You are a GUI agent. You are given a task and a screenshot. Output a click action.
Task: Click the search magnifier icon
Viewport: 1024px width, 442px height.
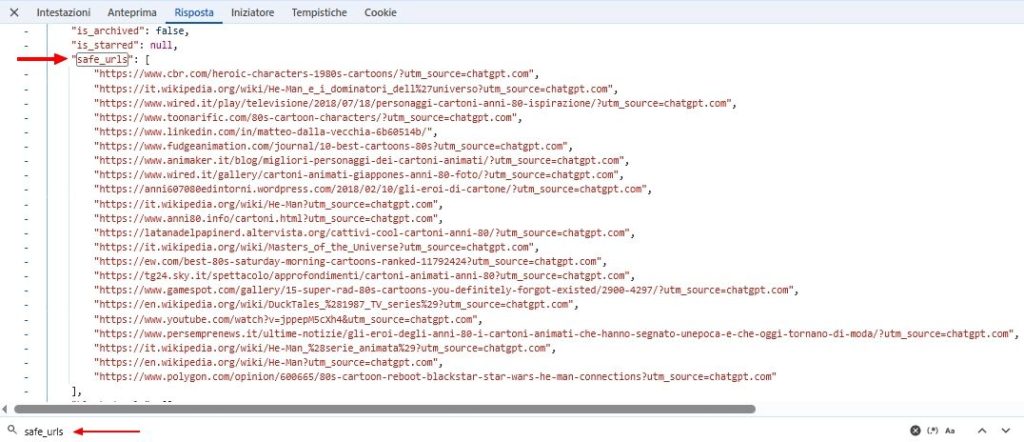pos(11,431)
